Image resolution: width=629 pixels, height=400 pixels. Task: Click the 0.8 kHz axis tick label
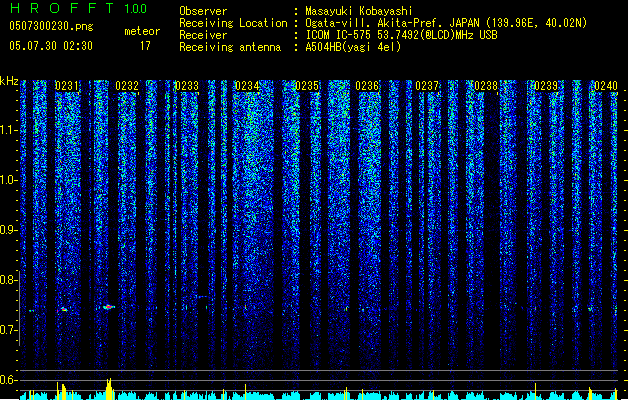pos(8,280)
